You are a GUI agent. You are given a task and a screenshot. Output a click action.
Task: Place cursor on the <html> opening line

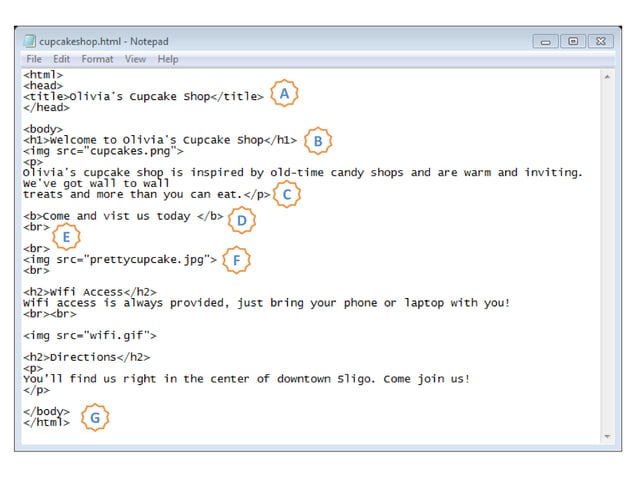[43, 75]
